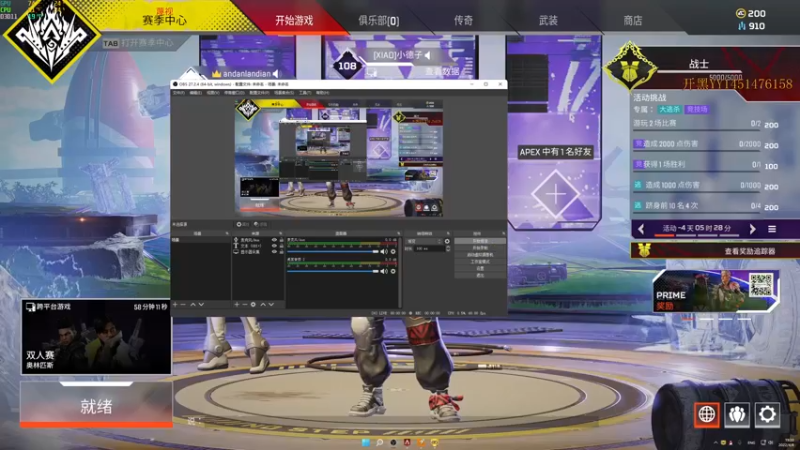Open 设置 in OBS controls

click(x=480, y=268)
